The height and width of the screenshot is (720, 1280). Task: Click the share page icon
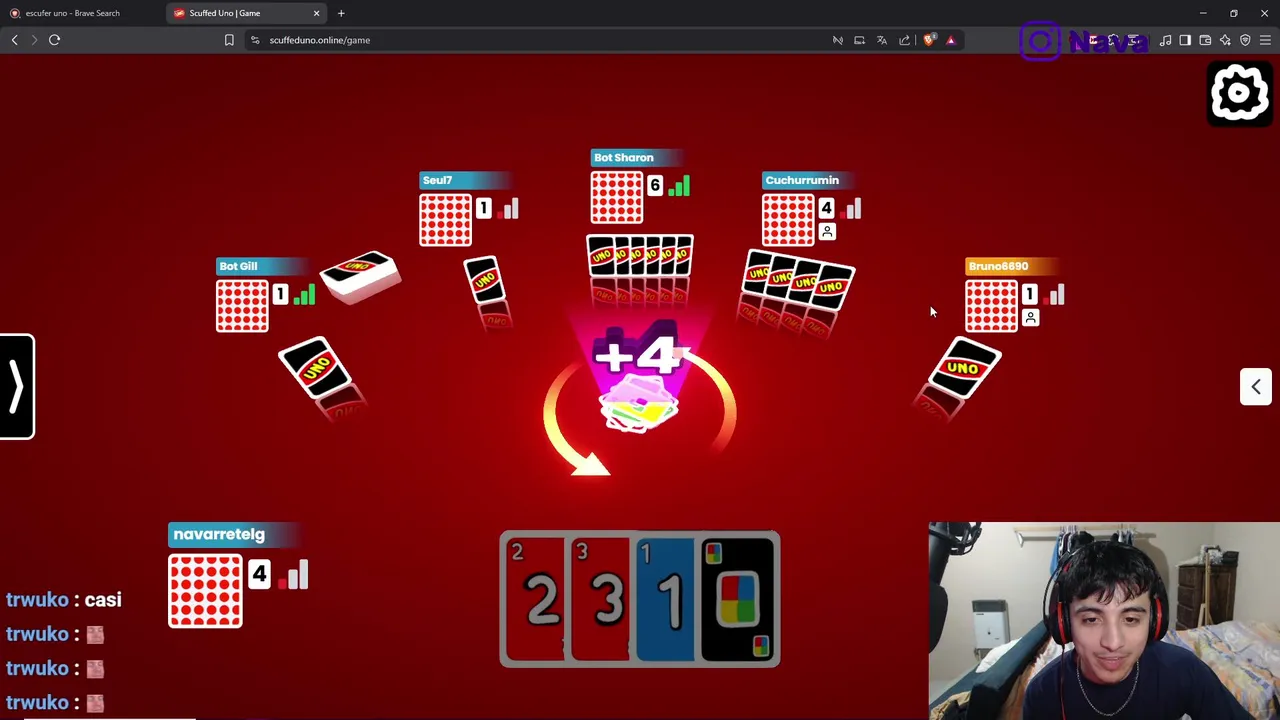[904, 40]
